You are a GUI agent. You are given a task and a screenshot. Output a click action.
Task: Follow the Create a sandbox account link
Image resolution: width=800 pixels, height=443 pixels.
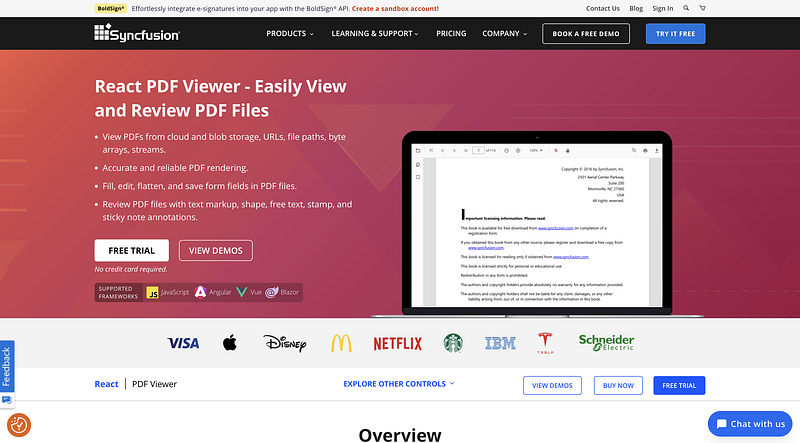(x=395, y=9)
